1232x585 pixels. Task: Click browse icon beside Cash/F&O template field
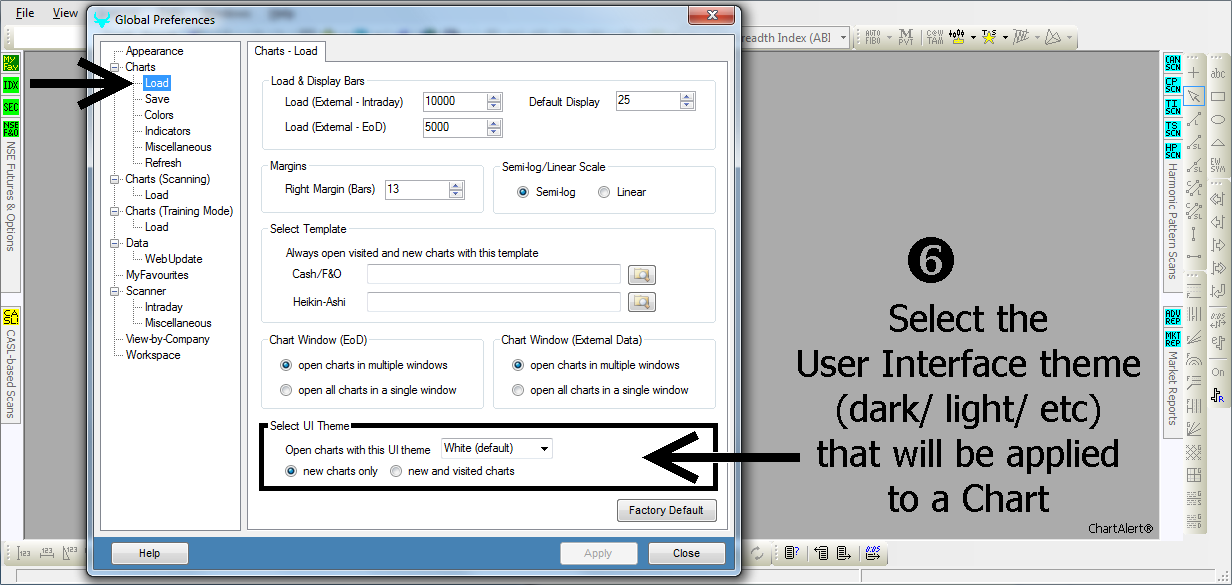[x=642, y=274]
